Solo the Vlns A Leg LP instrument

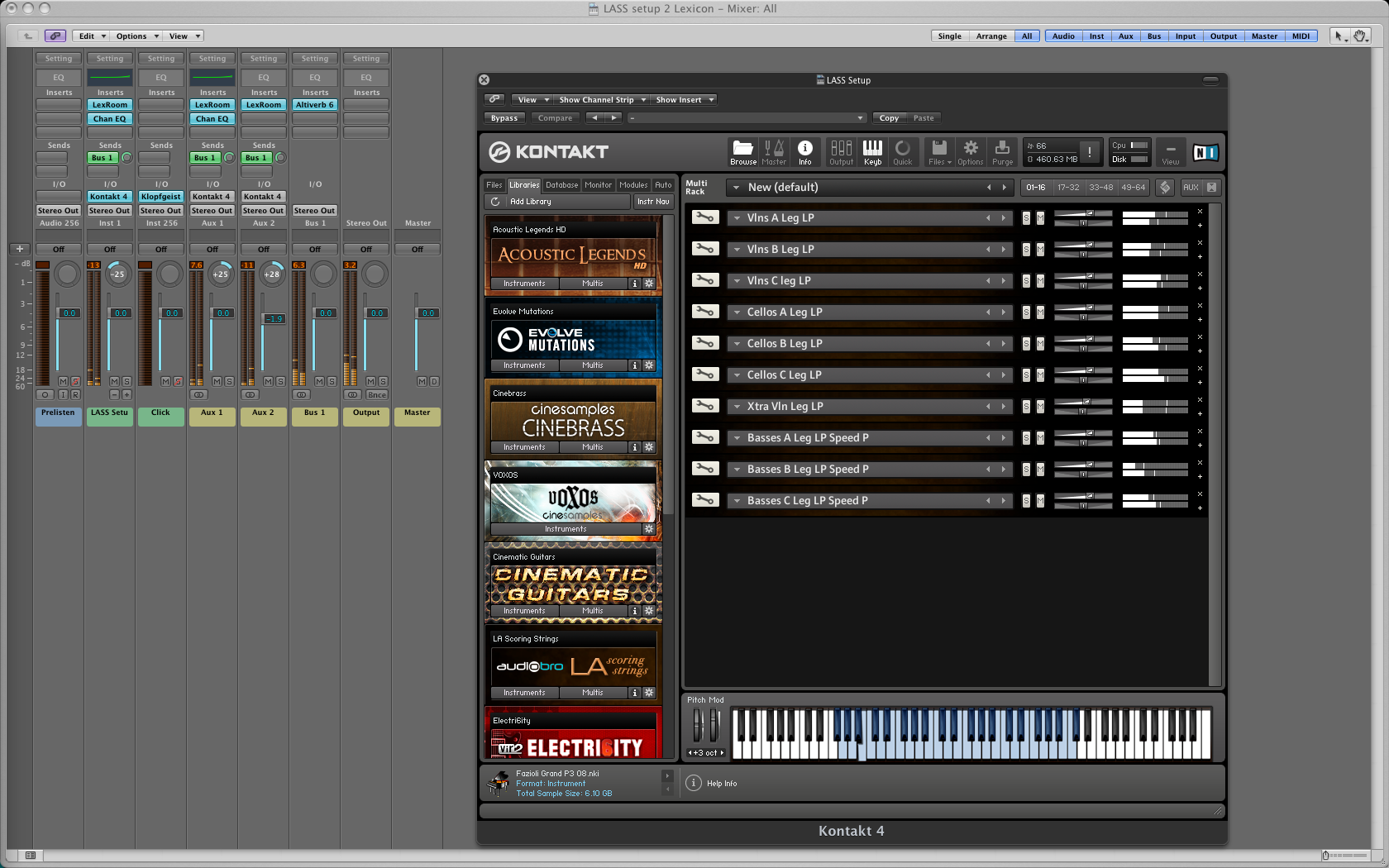[x=1026, y=218]
